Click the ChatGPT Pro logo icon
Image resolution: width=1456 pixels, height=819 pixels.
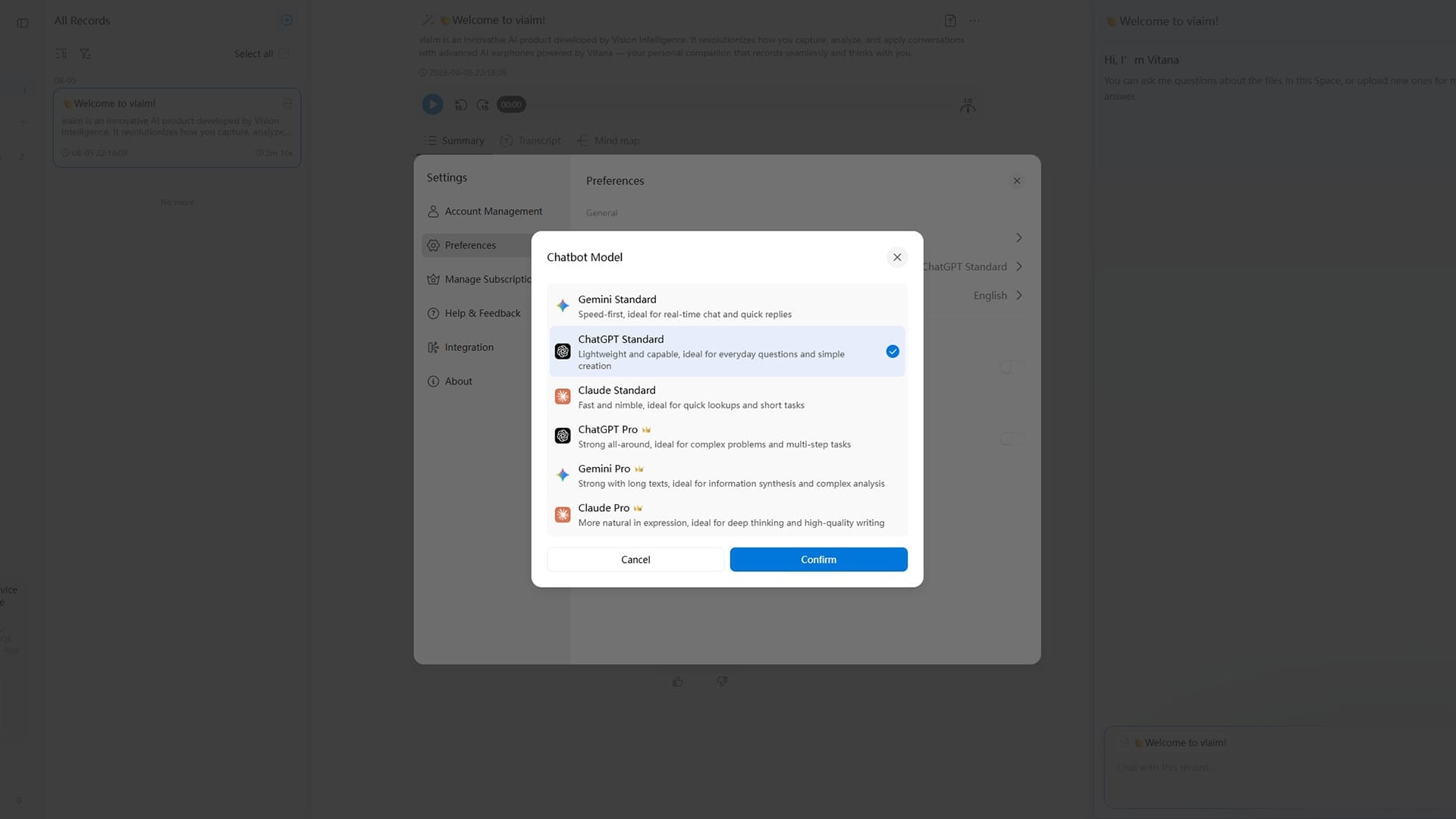coord(563,436)
